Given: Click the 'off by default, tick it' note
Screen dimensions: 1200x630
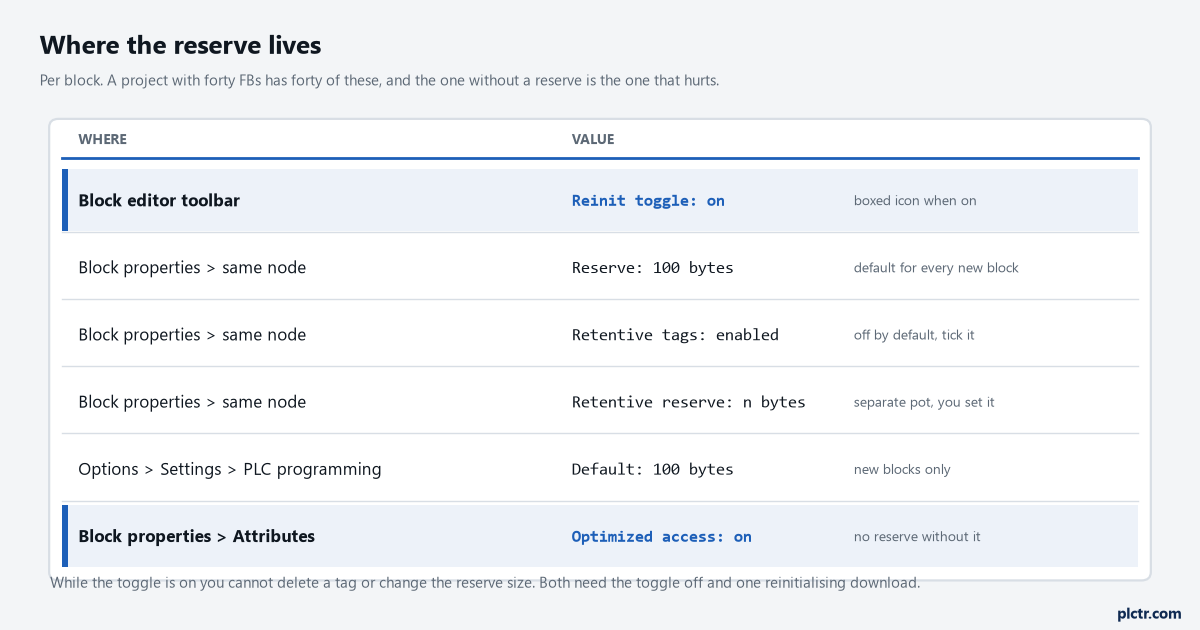Looking at the screenshot, I should tap(914, 334).
